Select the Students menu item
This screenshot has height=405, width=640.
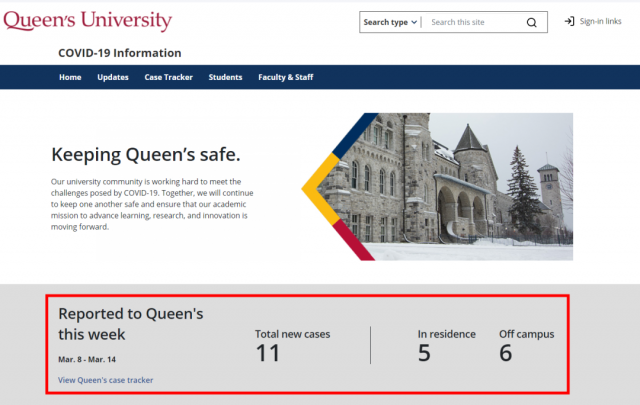(225, 77)
